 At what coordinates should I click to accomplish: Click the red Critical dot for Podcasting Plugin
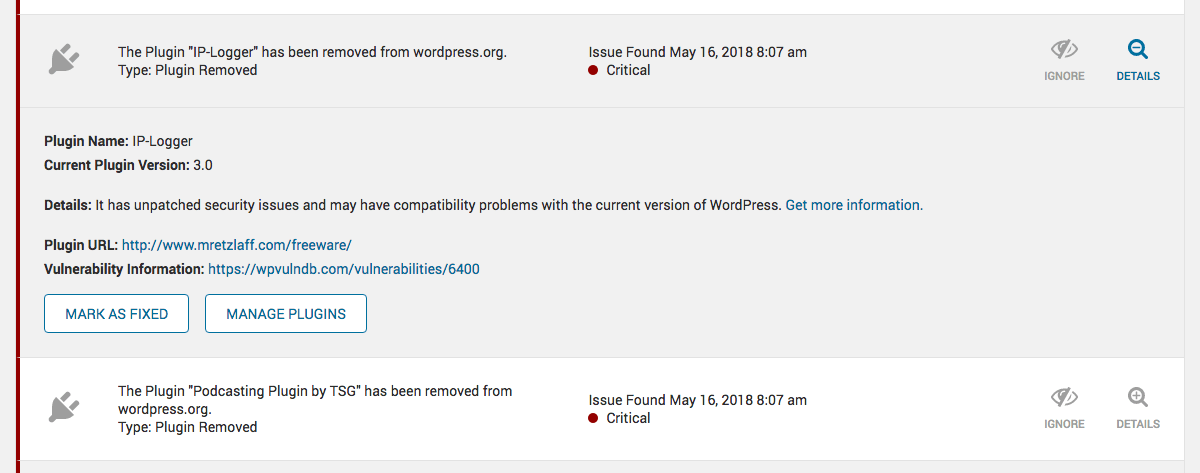point(593,419)
